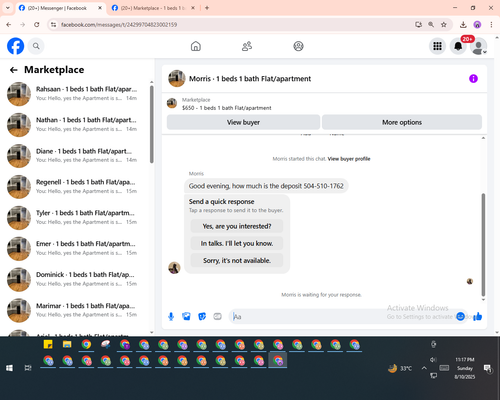Go to the Home feed icon
500x400 pixels.
coord(196,46)
